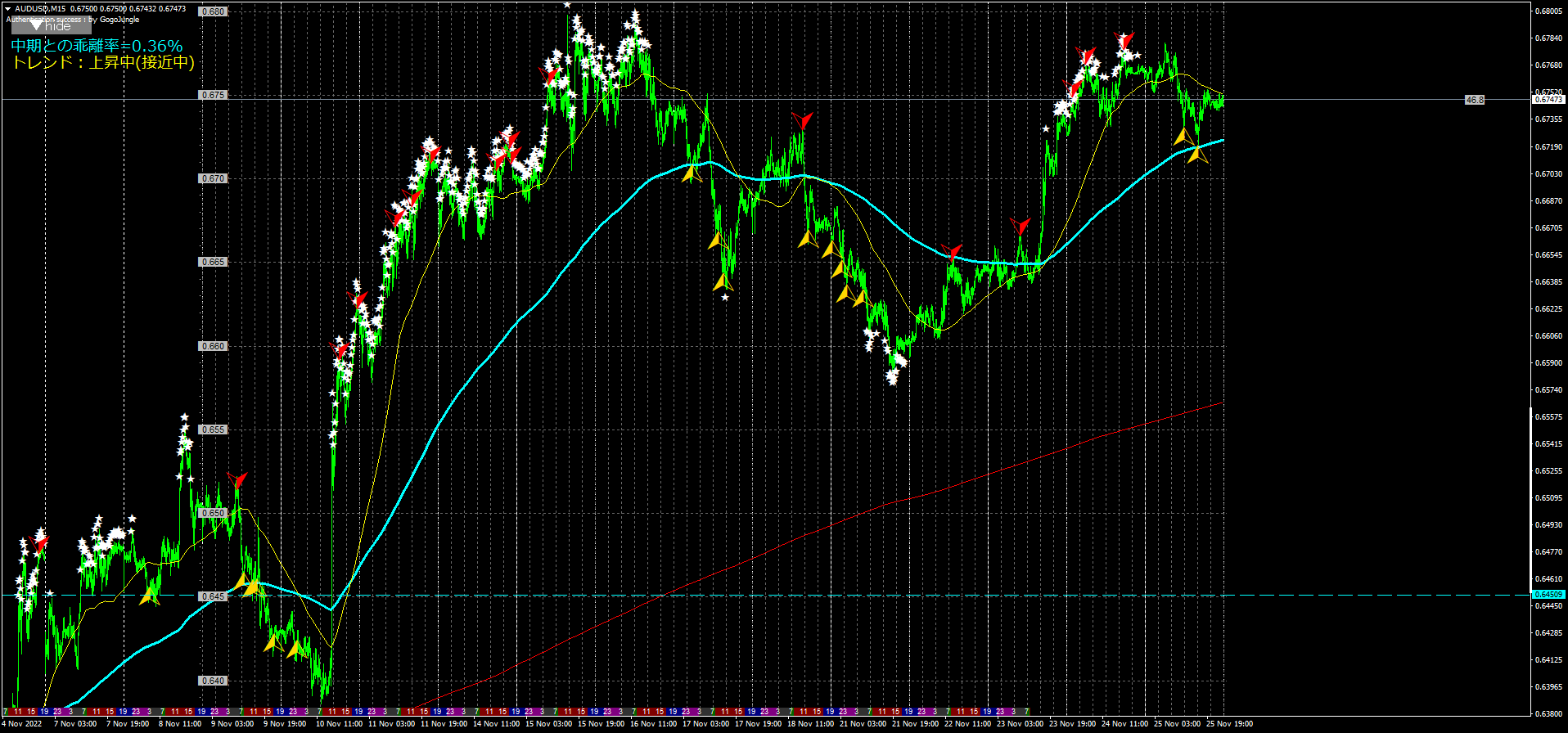Click the 10 Nov 11:00 time axis label
Viewport: 1568px width, 733px height.
point(339,724)
